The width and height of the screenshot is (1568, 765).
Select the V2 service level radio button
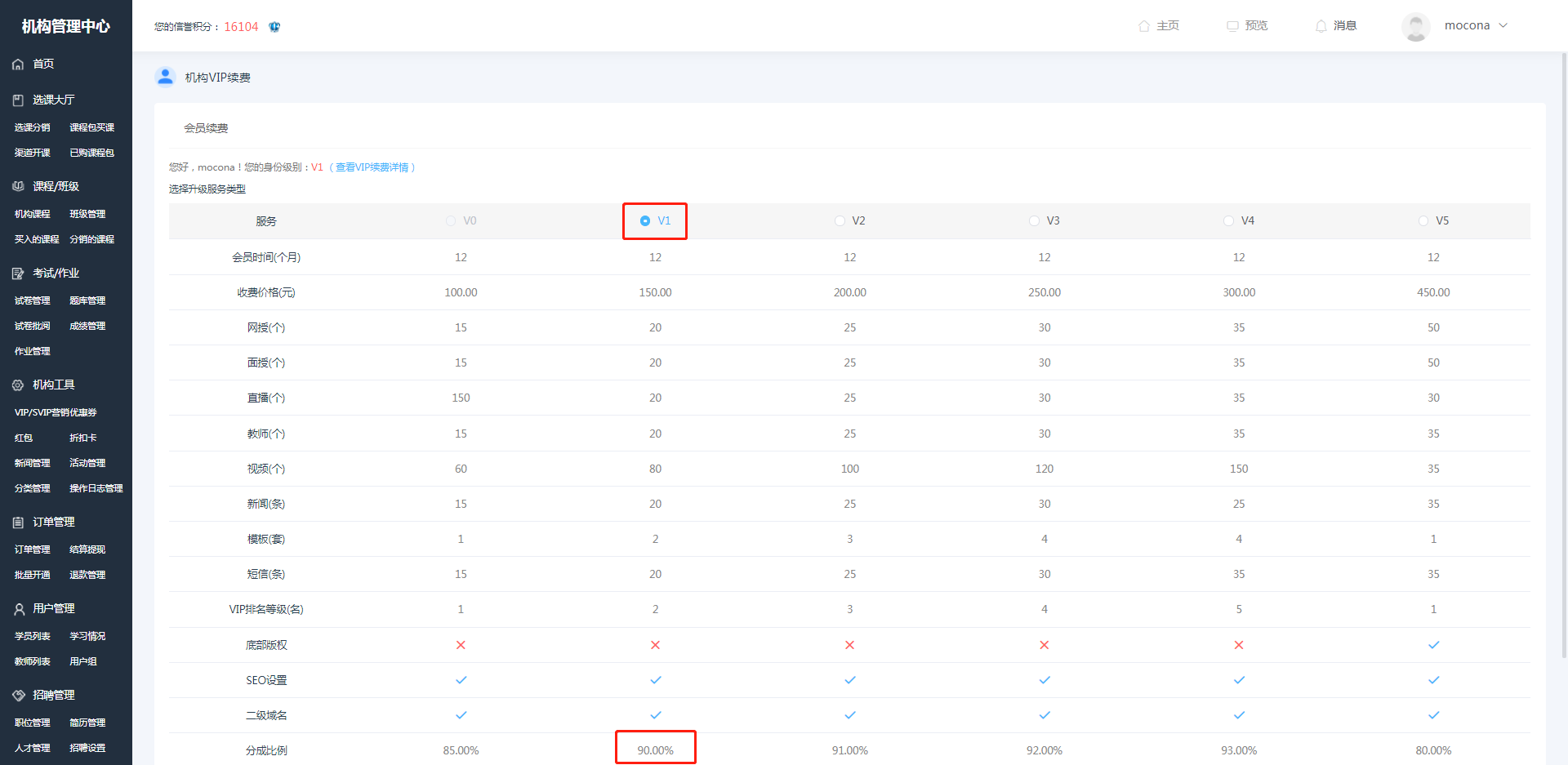840,221
